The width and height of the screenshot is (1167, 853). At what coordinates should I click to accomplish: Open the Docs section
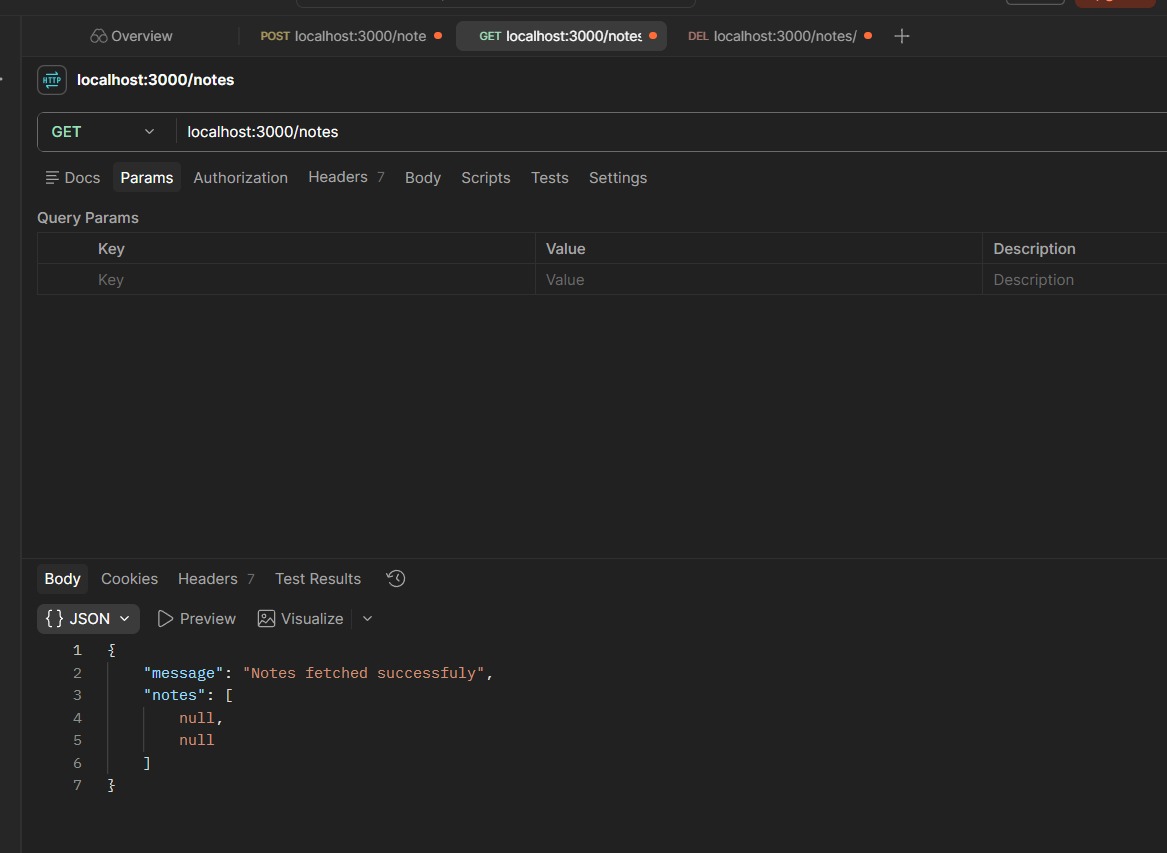click(72, 178)
